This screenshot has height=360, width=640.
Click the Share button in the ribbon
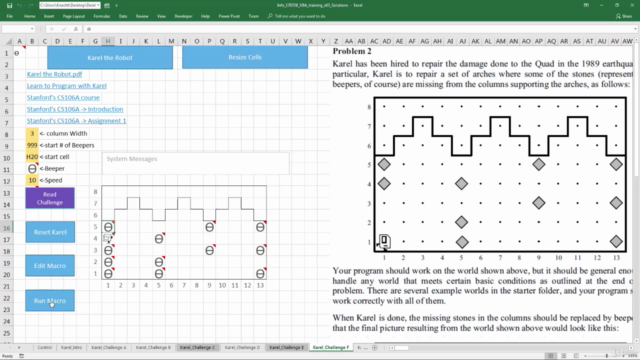click(x=624, y=16)
